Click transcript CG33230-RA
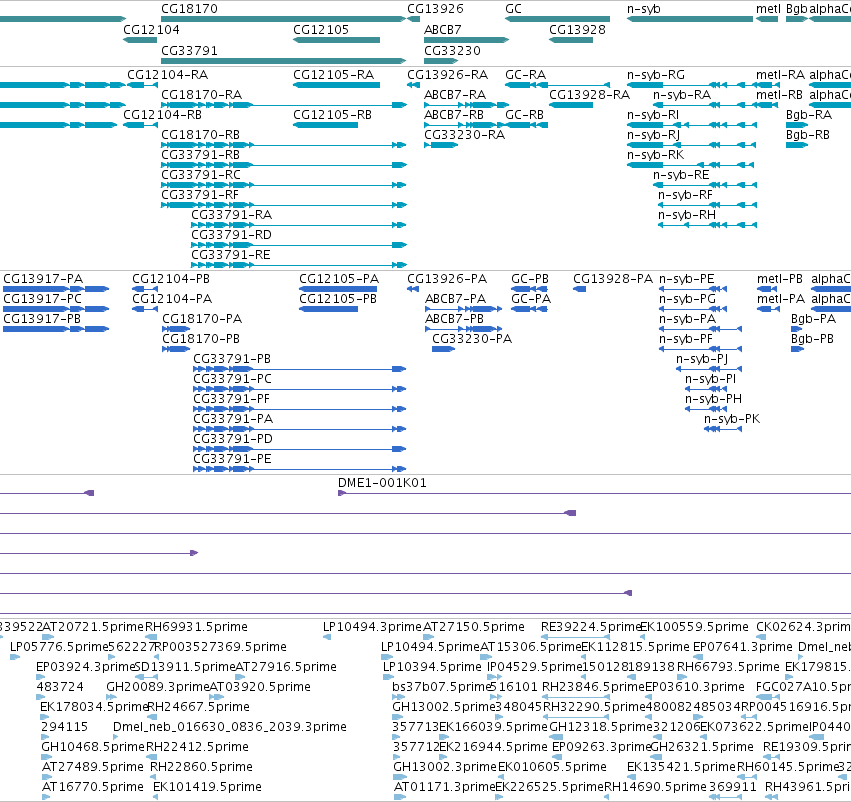Image resolution: width=851 pixels, height=802 pixels. [x=465, y=135]
